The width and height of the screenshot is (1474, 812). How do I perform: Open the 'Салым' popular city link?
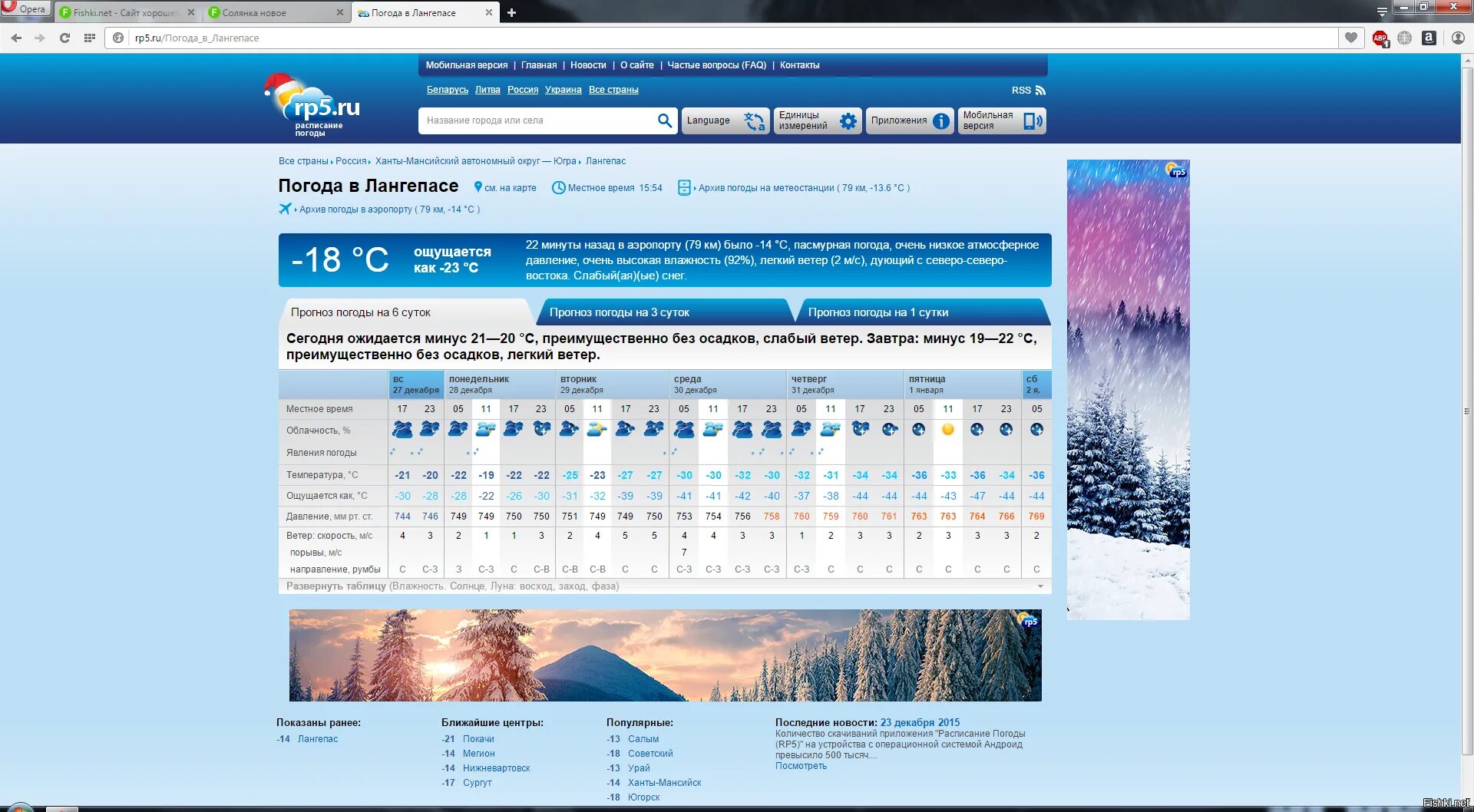pos(643,739)
